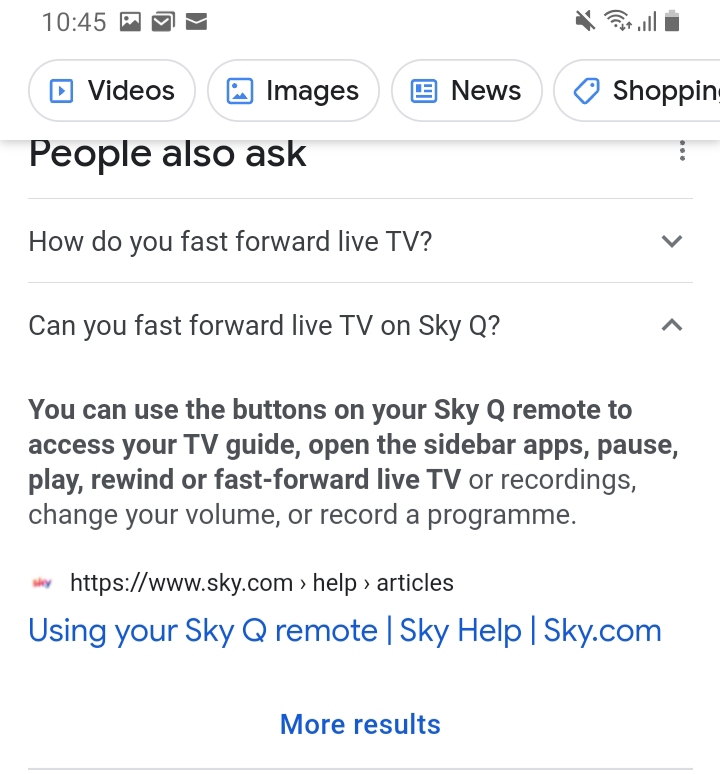Tap the Wi-Fi icon in status bar
The width and height of the screenshot is (720, 774).
coord(616,21)
